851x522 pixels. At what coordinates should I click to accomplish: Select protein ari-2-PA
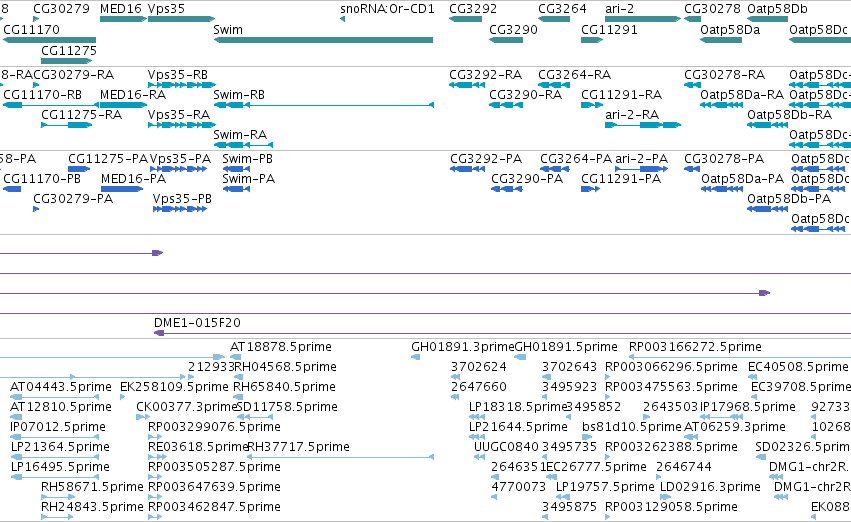coord(641,169)
